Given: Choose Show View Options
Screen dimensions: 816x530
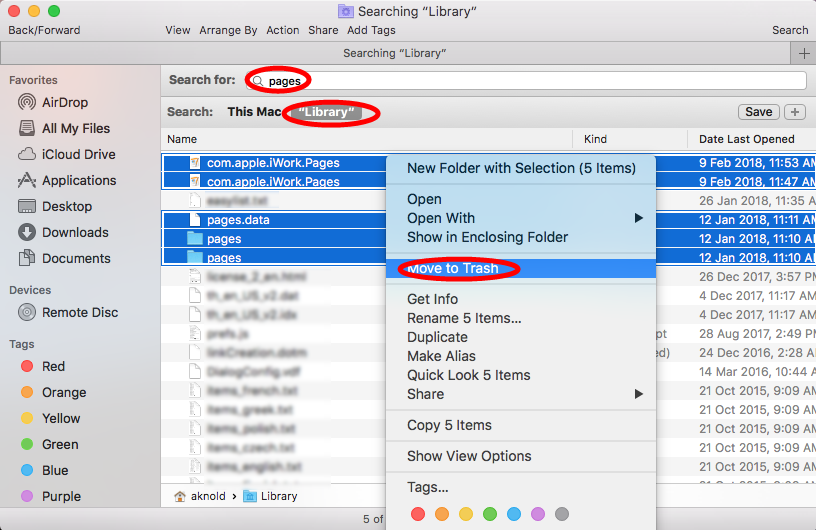Looking at the screenshot, I should point(521,456).
